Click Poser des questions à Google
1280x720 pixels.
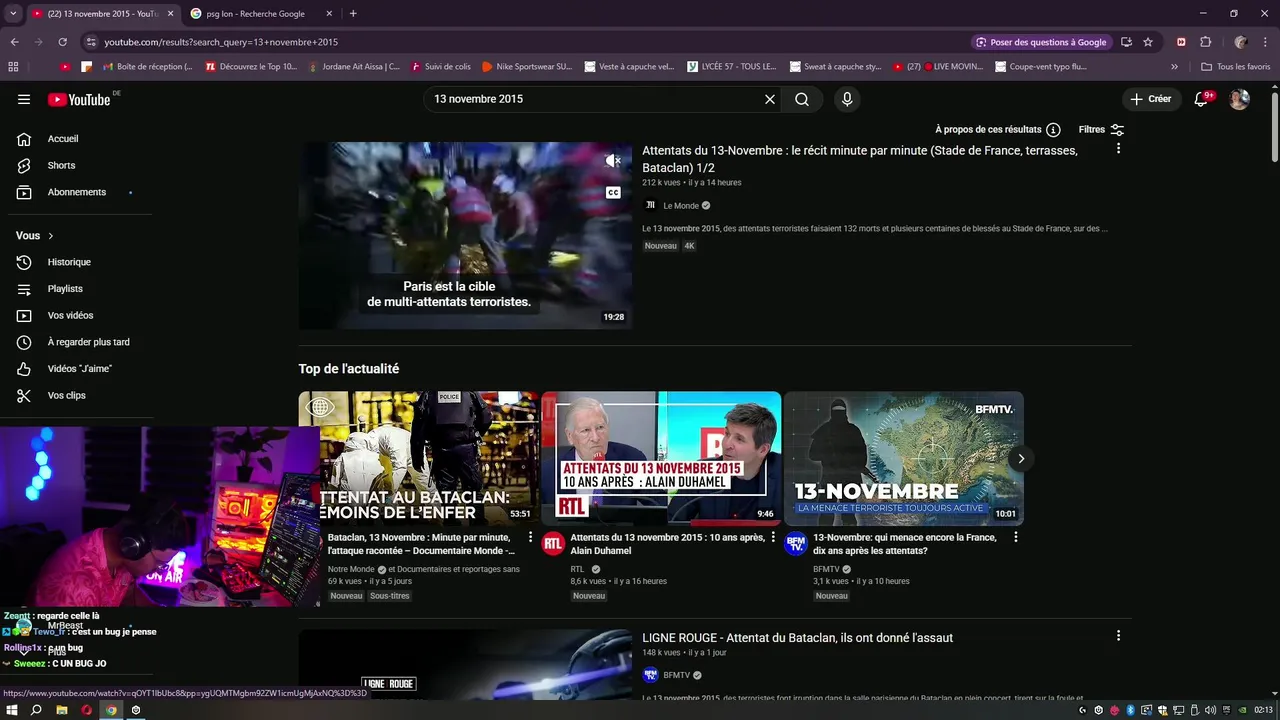(1041, 42)
